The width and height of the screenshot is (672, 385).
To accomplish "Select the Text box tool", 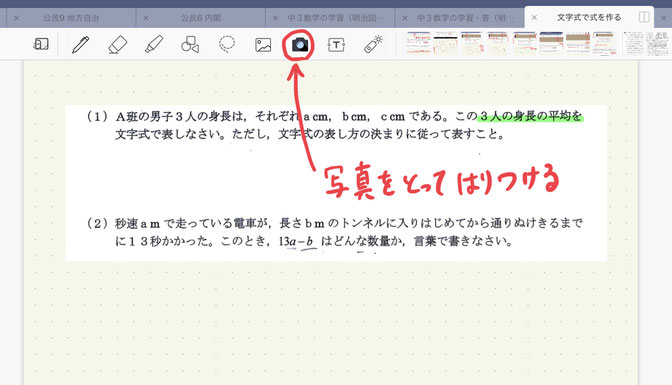I will 336,45.
